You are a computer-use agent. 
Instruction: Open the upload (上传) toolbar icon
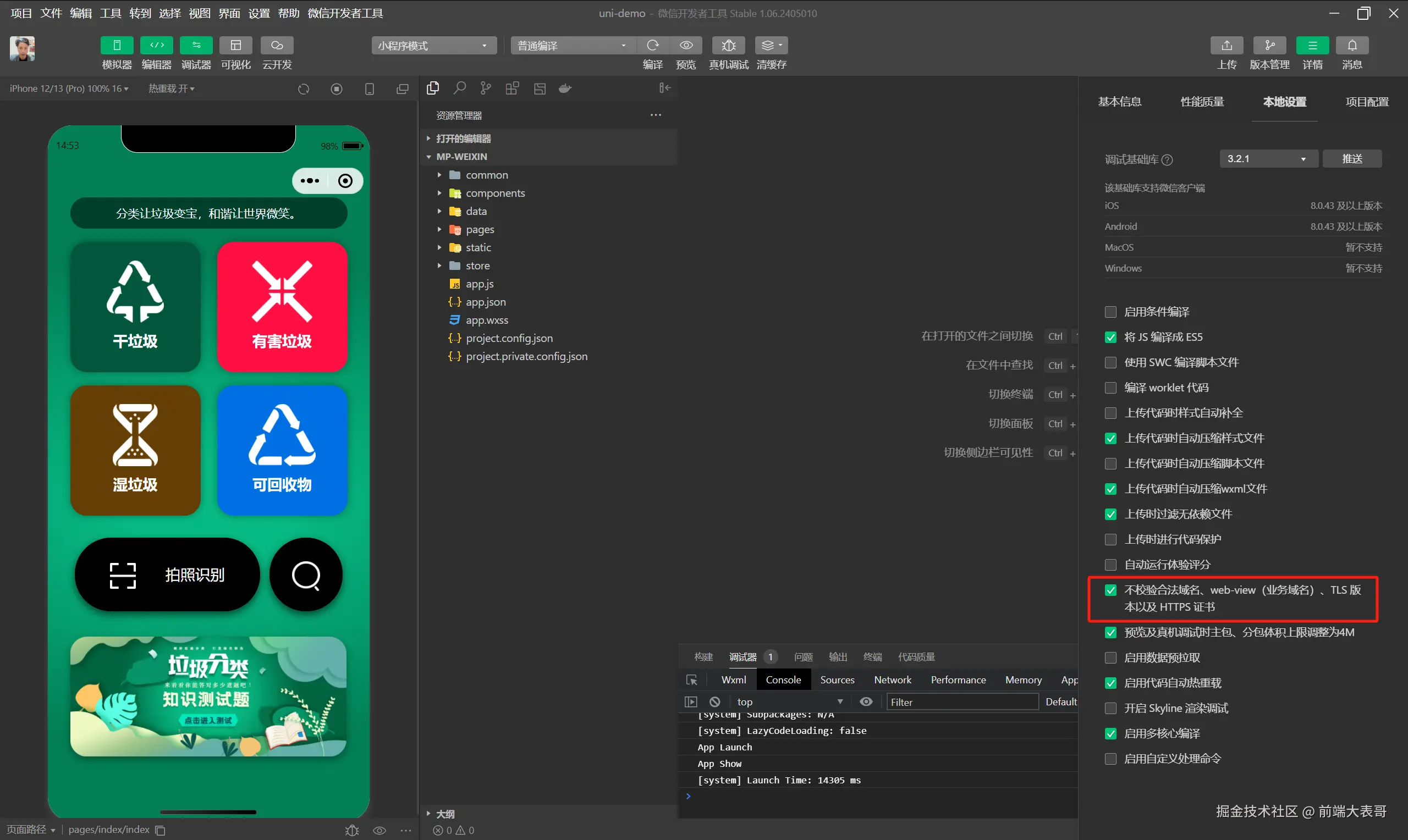(x=1226, y=45)
